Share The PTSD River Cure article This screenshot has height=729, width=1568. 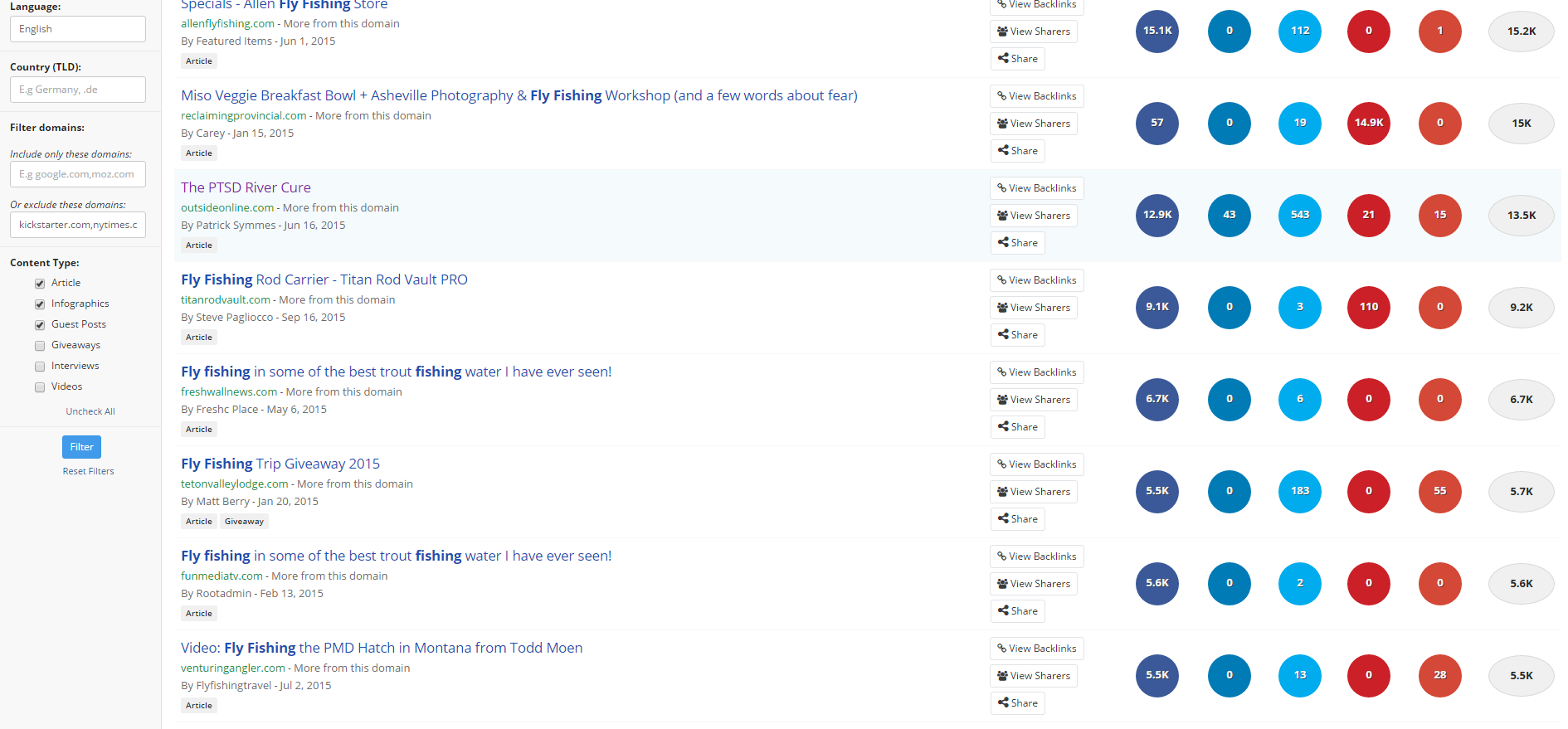[x=1018, y=243]
